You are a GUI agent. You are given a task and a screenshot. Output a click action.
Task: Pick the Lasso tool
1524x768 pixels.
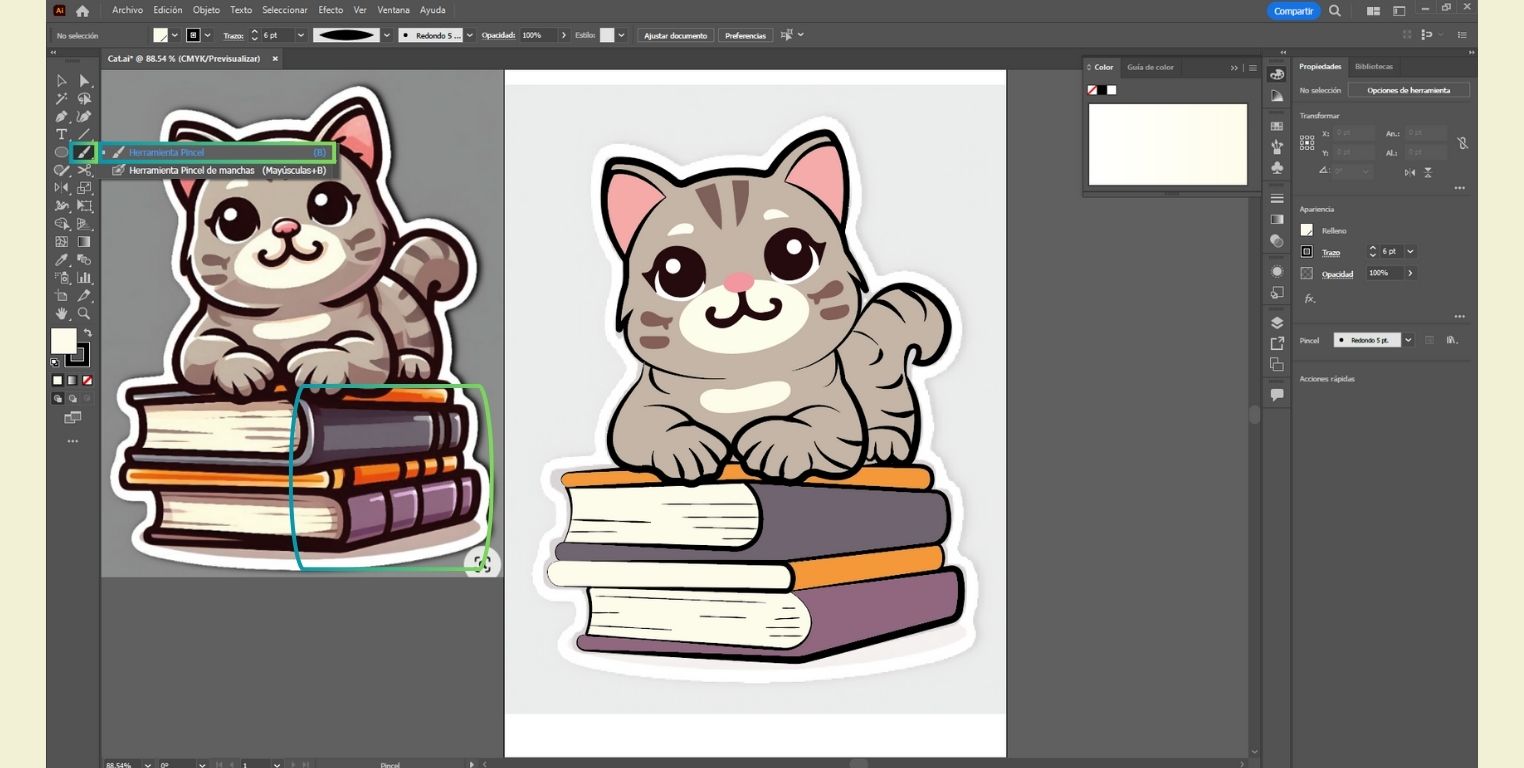[84, 98]
